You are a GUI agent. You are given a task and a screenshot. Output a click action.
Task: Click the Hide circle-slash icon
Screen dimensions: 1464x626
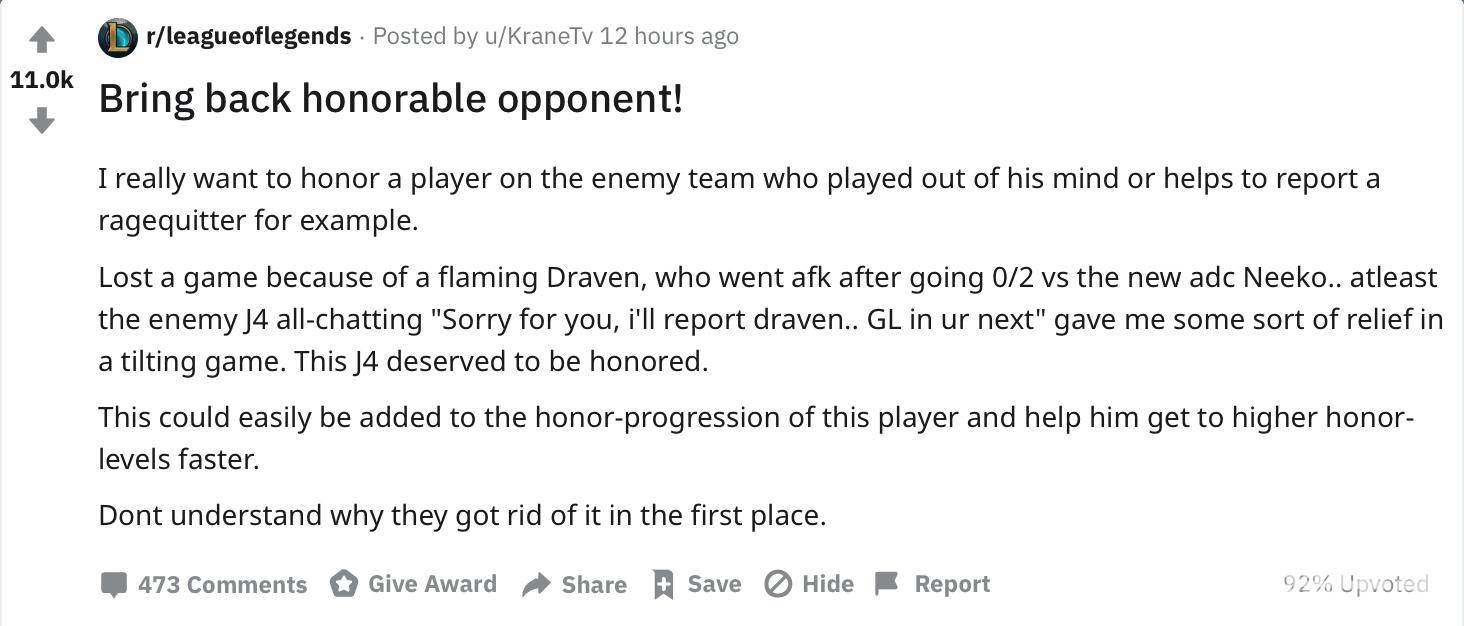(778, 584)
